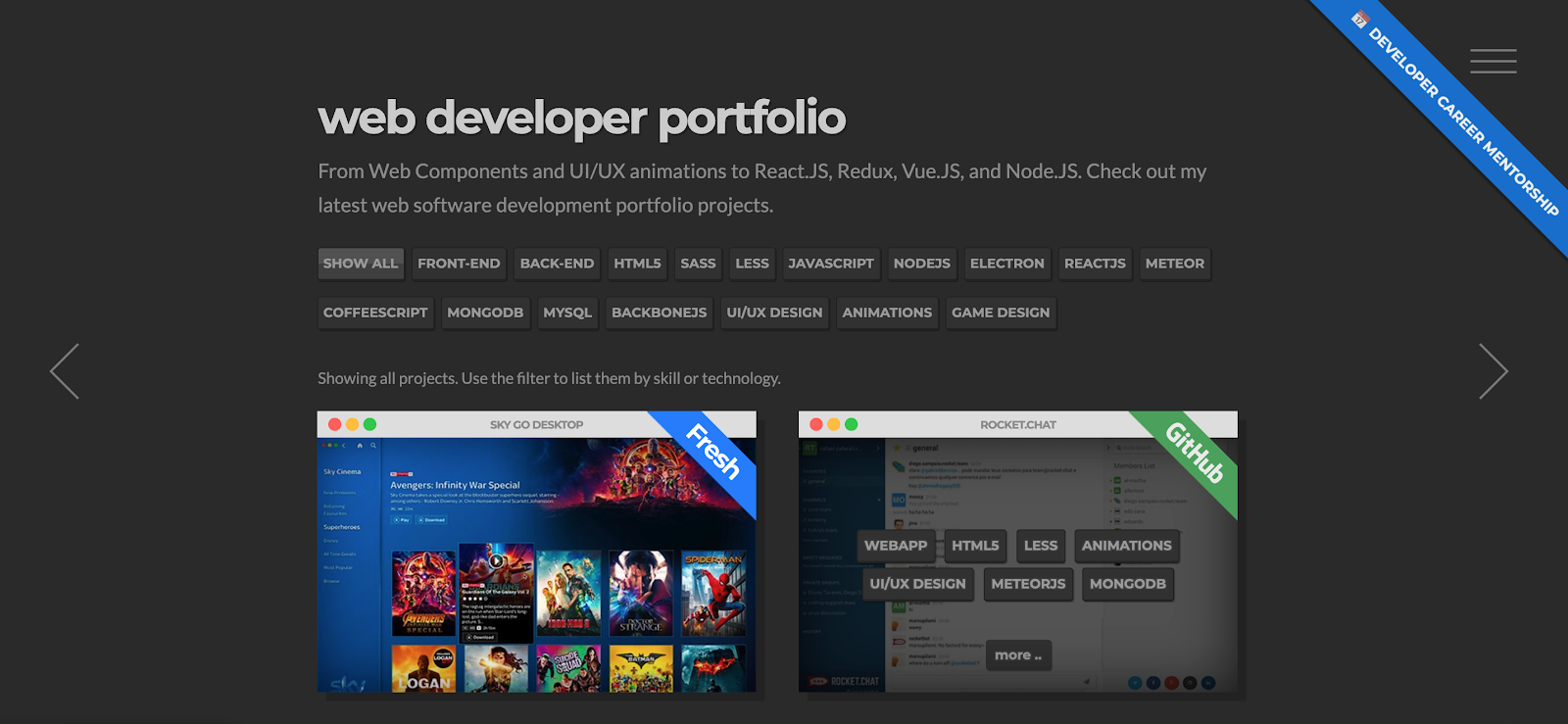Screen dimensions: 1568x724
Task: Filter projects by ANIMATIONS filter
Action: [887, 313]
